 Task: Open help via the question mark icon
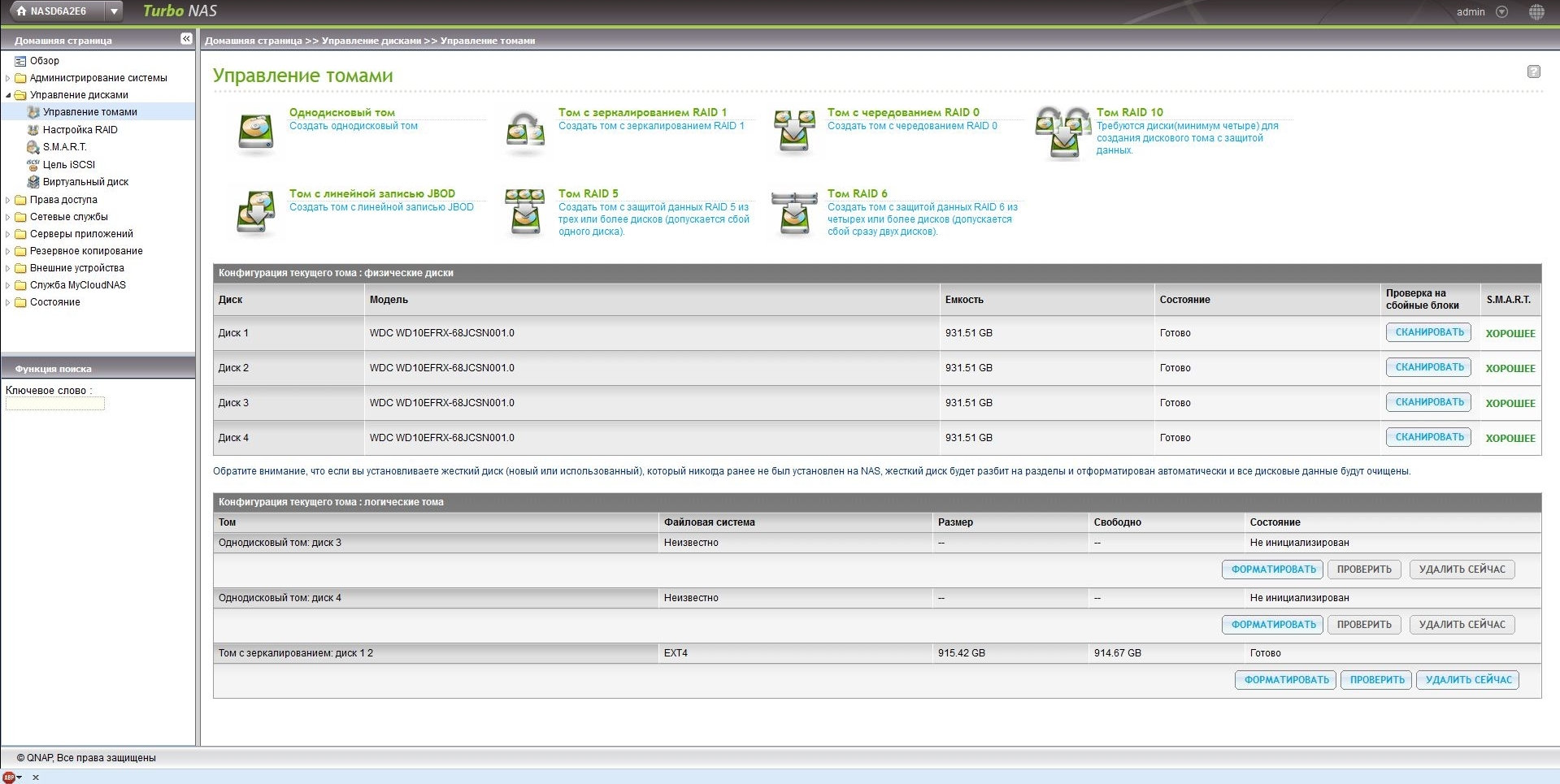1533,71
